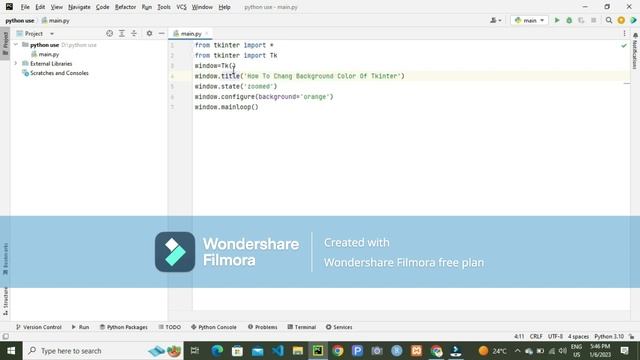Open the Edit menu
The height and width of the screenshot is (360, 640).
coord(40,7)
